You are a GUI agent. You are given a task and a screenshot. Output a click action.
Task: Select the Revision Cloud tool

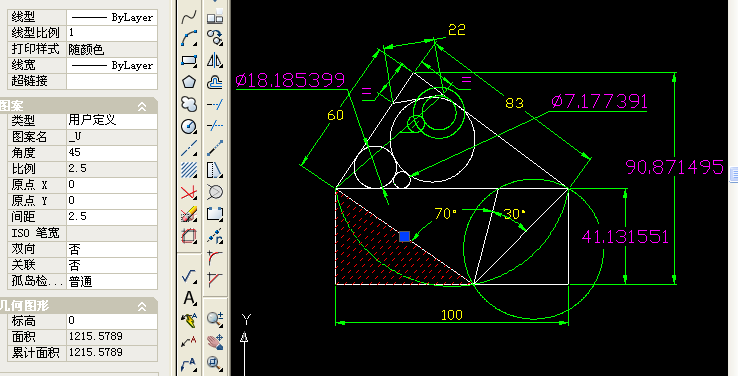tap(189, 104)
